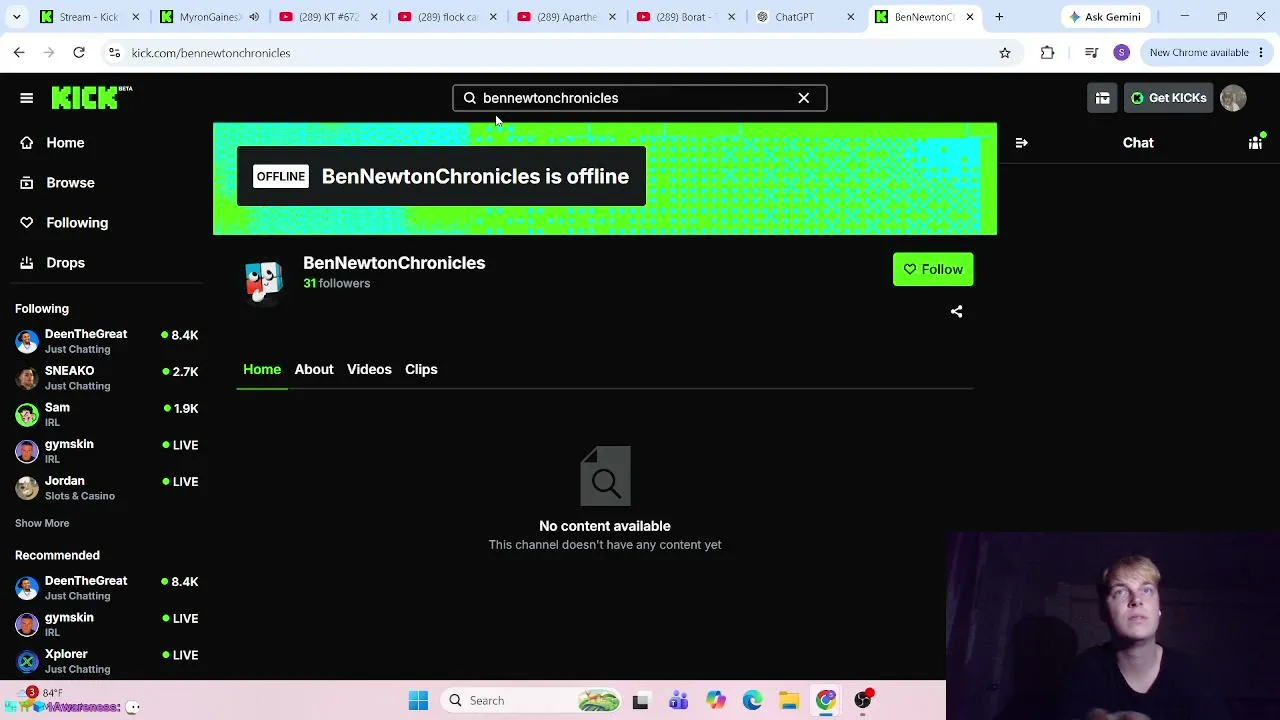Open Chrome Extensions puzzle icon
The image size is (1280, 720).
pyautogui.click(x=1047, y=53)
